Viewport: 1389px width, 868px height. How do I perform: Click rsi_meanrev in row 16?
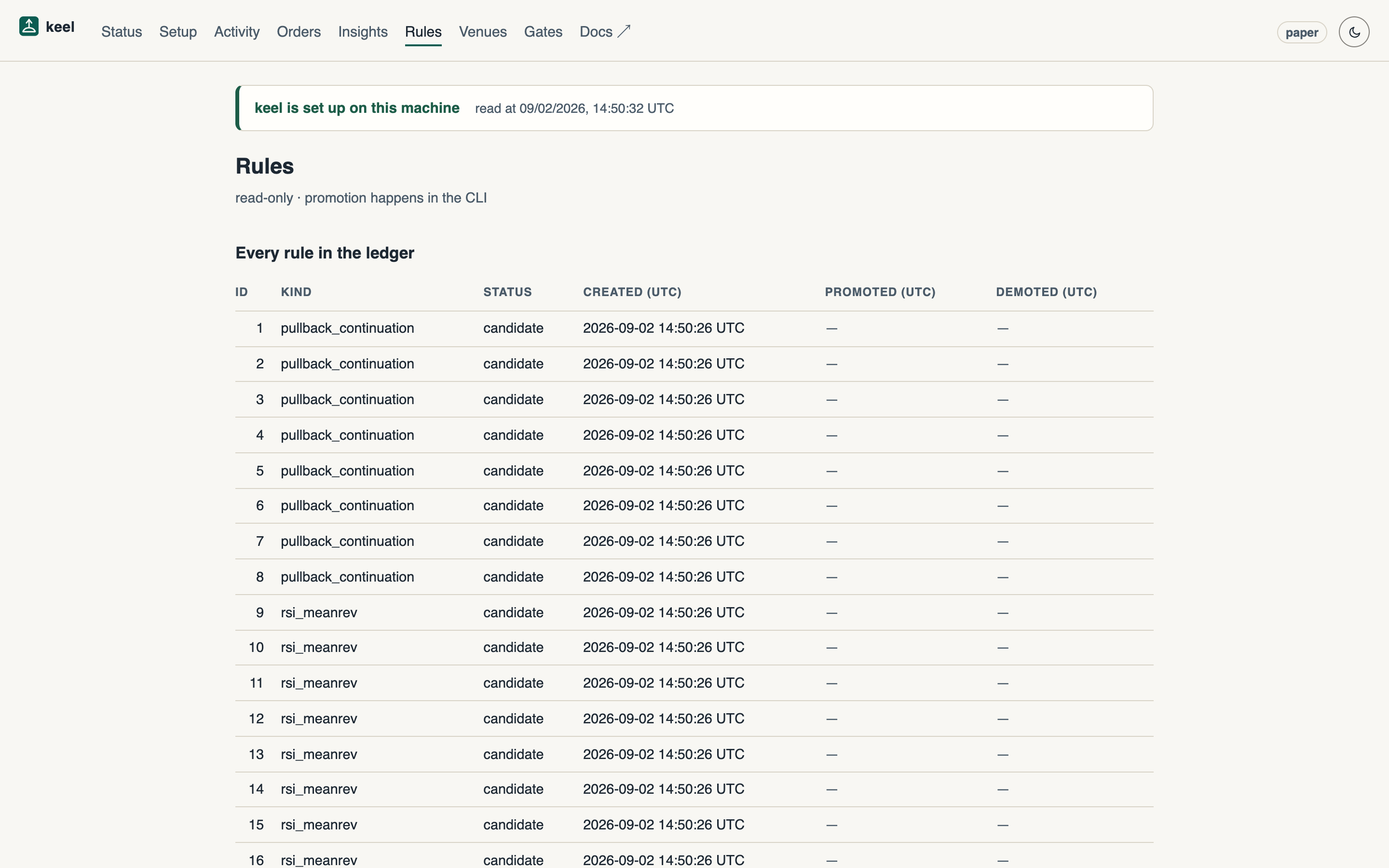(318, 861)
